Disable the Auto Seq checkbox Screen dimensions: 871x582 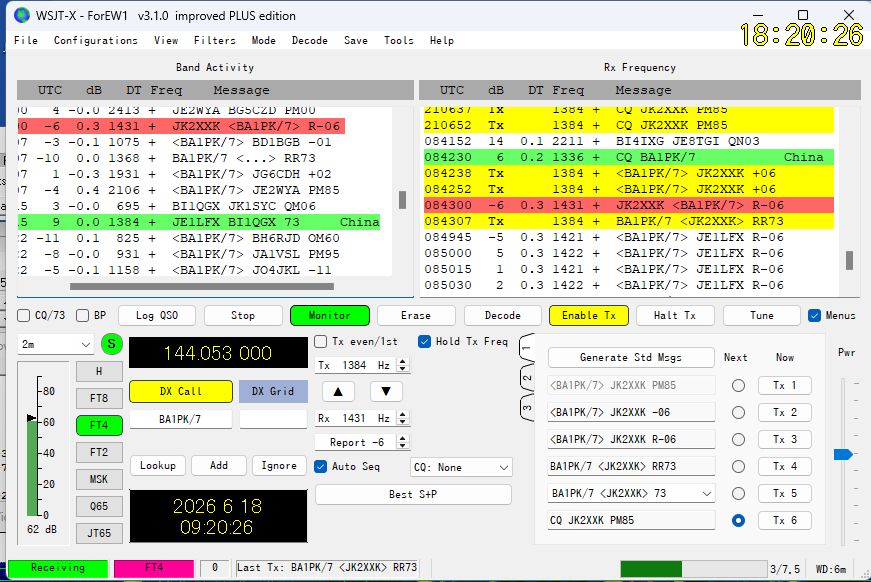pos(321,466)
